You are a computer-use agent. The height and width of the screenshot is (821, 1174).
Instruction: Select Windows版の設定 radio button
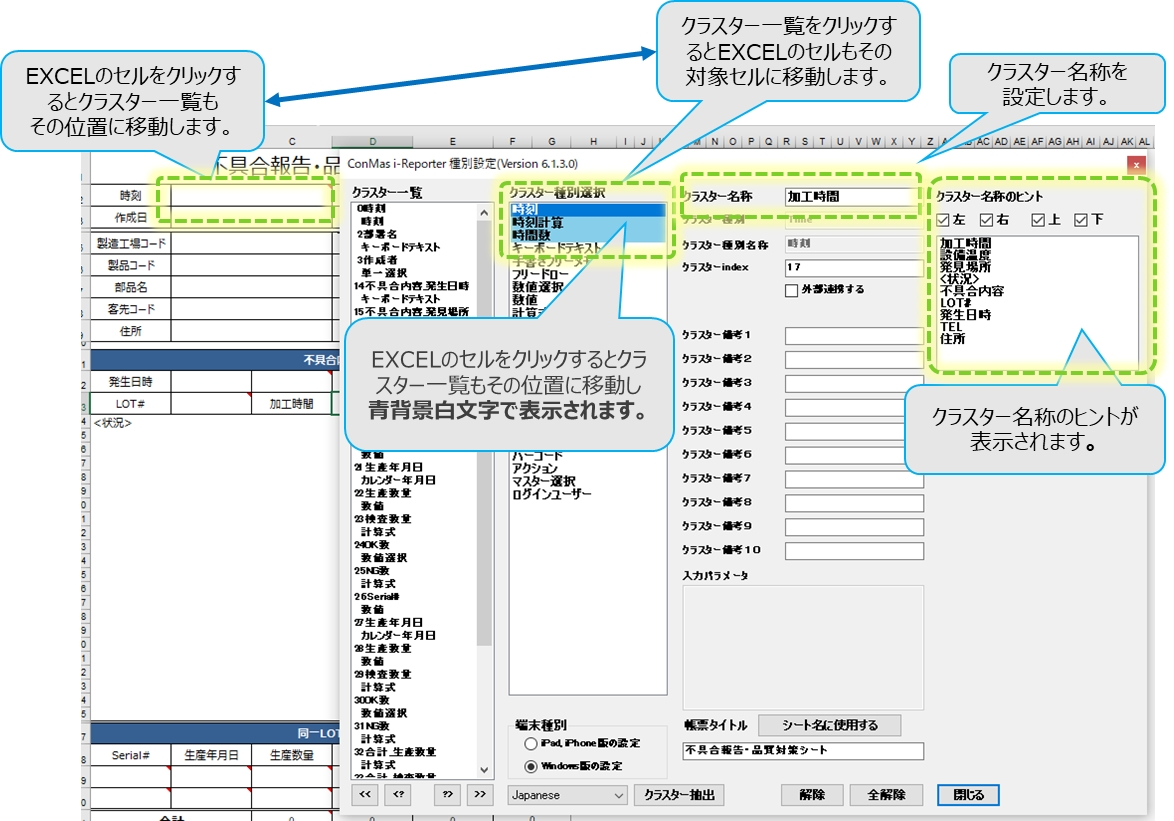[530, 766]
